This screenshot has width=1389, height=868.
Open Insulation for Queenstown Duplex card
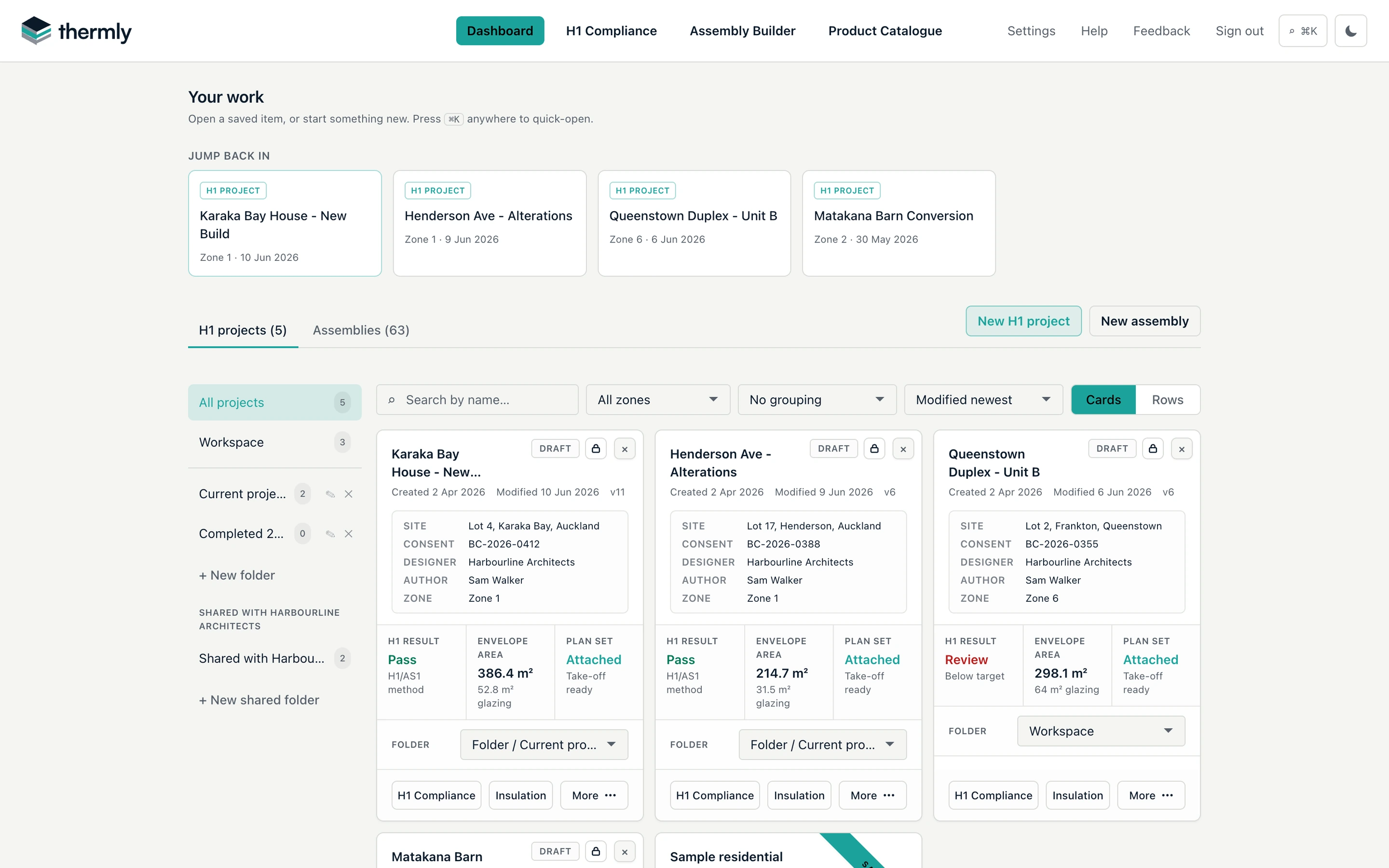coord(1077,795)
